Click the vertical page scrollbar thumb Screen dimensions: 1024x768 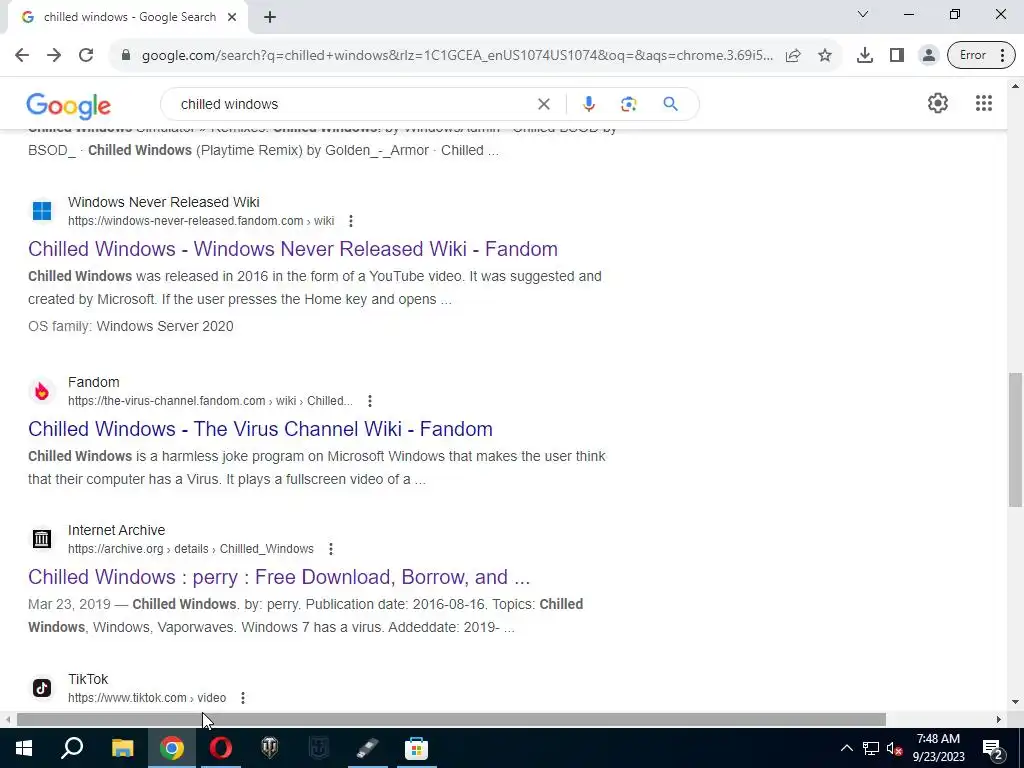[x=1015, y=440]
